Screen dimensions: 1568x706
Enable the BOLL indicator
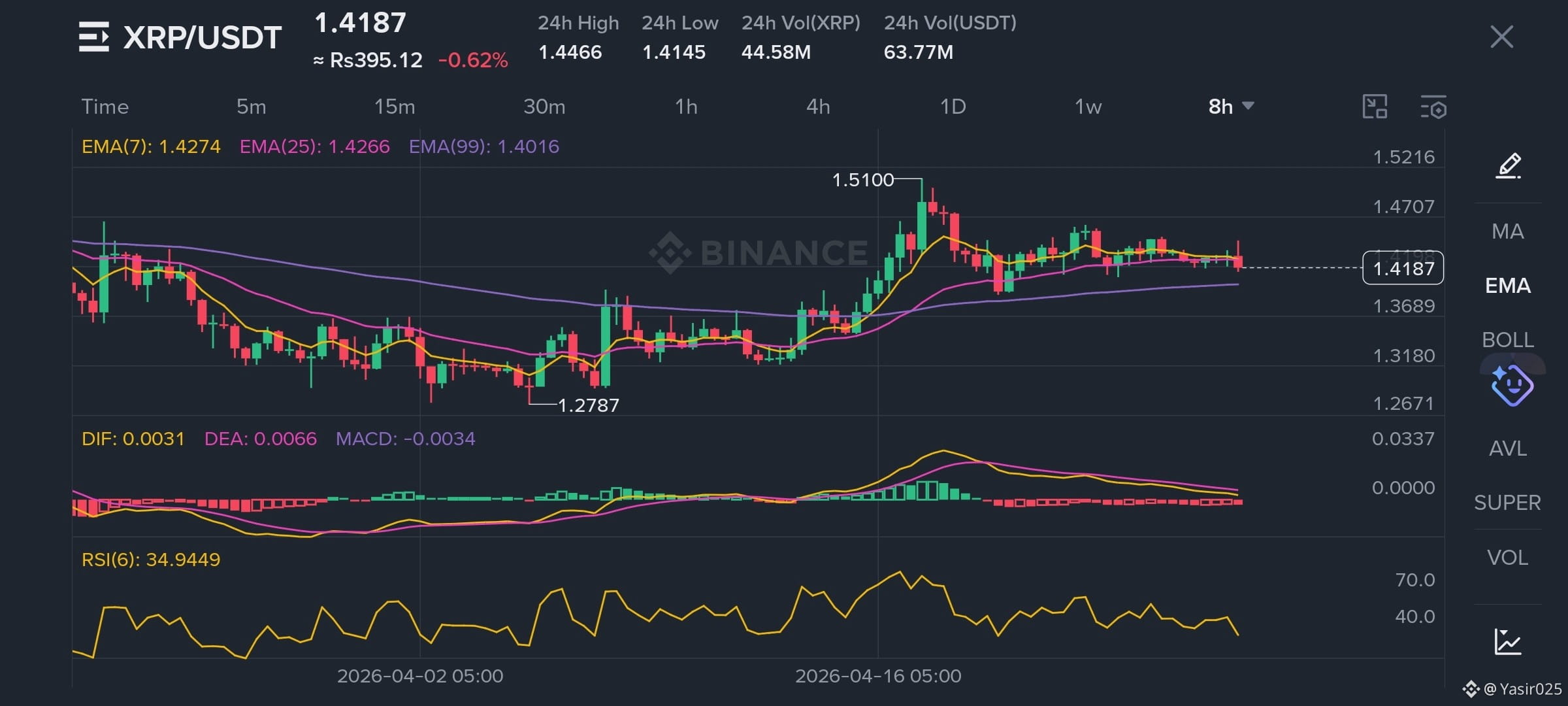pos(1508,340)
